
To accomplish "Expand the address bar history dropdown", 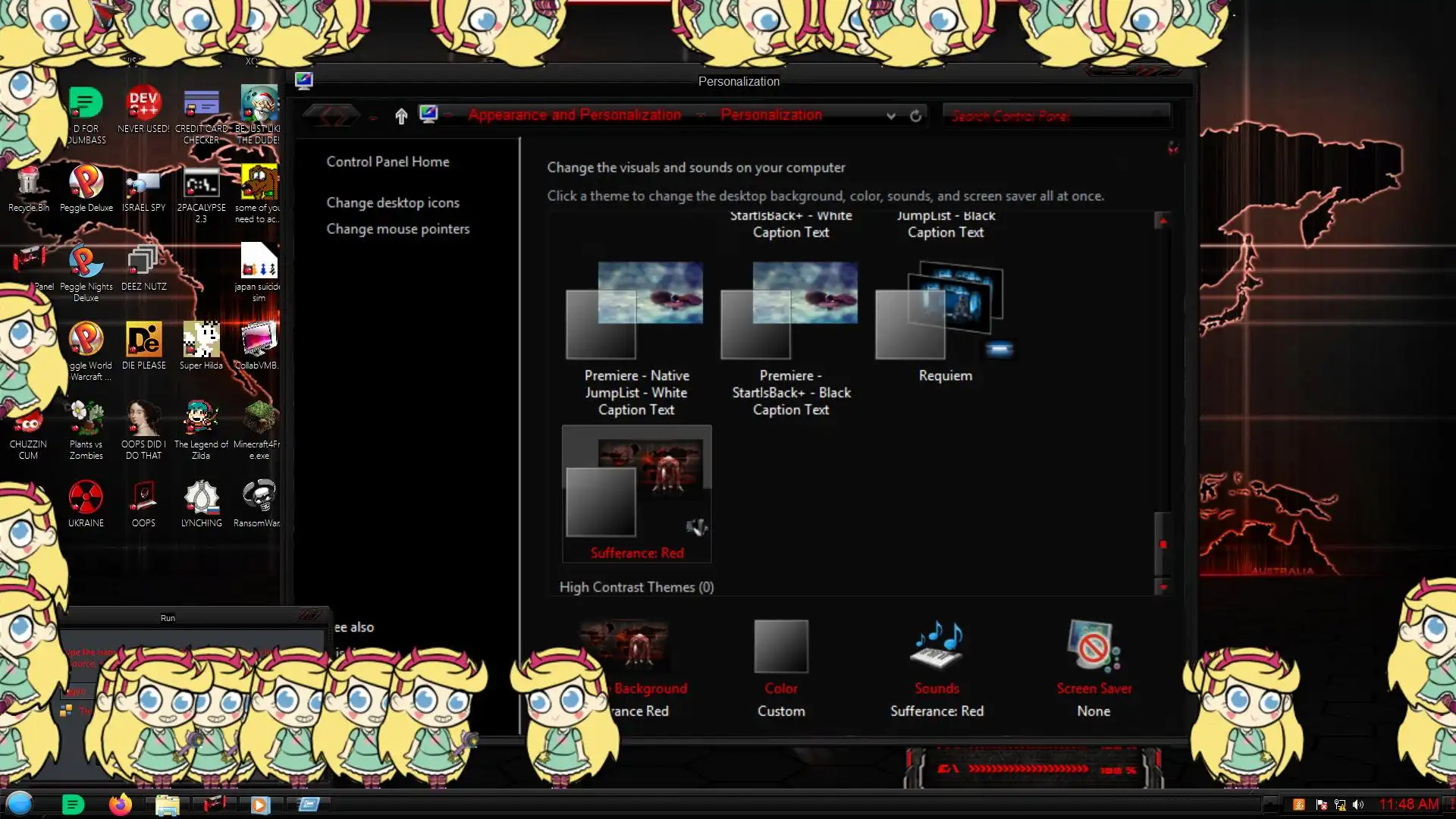I will point(891,115).
